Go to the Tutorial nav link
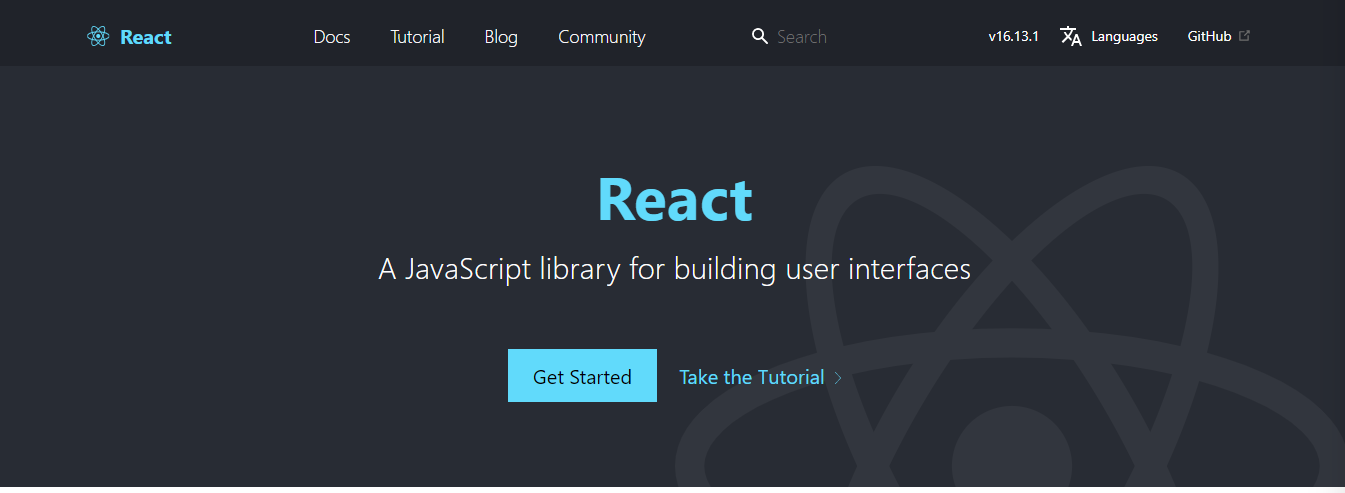Screen dimensions: 1345x493 coord(417,37)
